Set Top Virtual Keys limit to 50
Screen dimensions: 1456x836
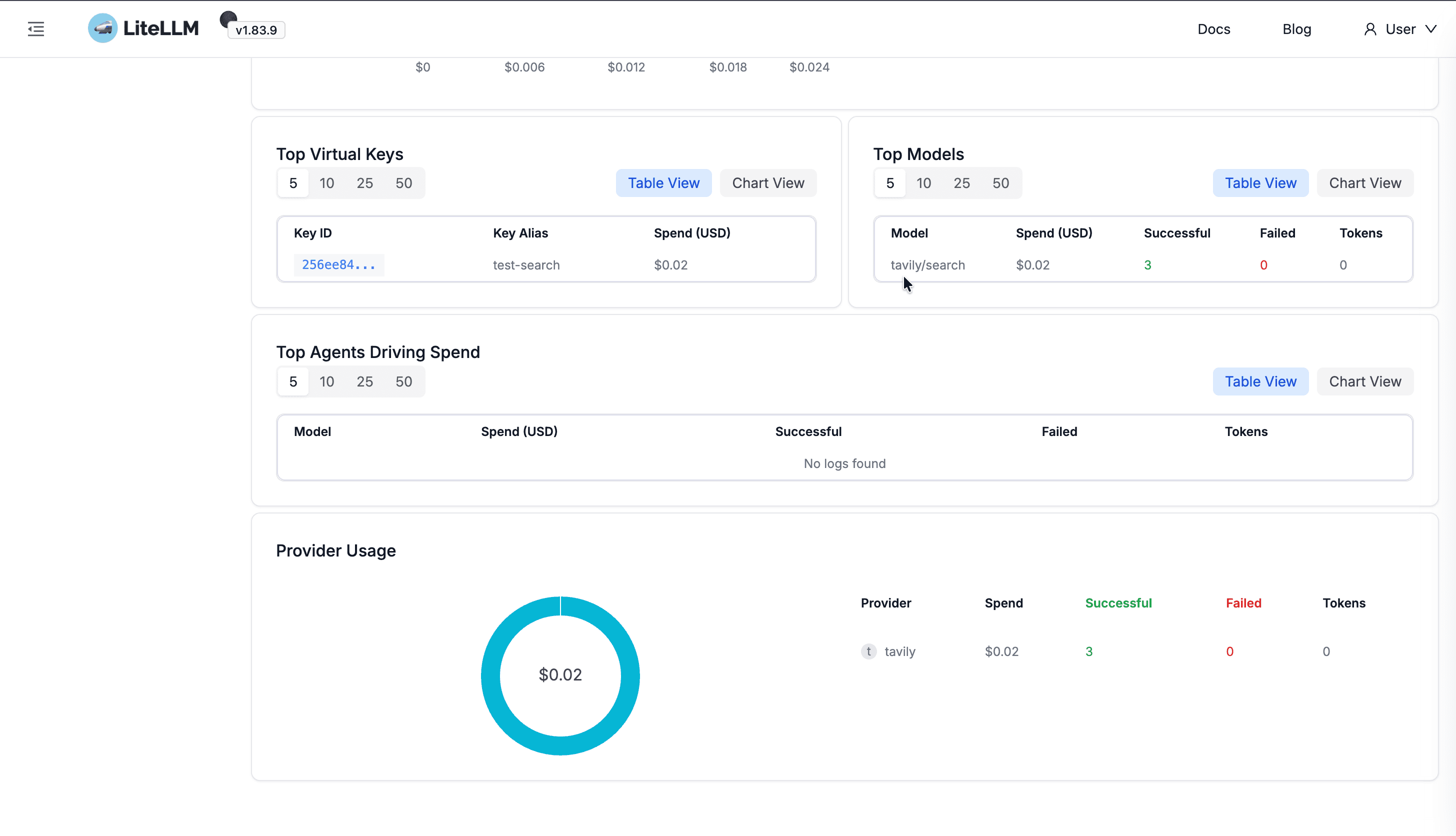[x=403, y=183]
